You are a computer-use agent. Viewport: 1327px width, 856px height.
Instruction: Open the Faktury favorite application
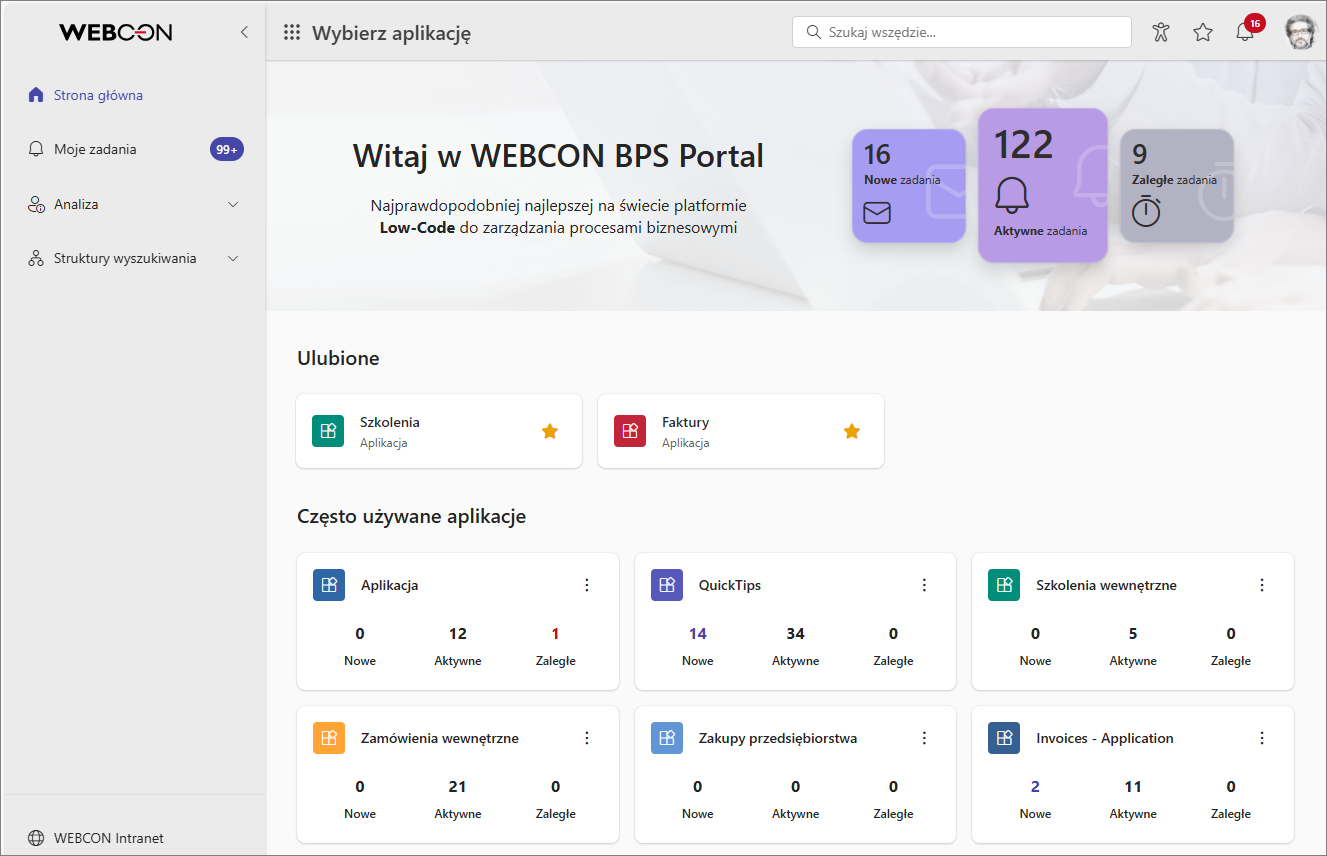pyautogui.click(x=741, y=431)
